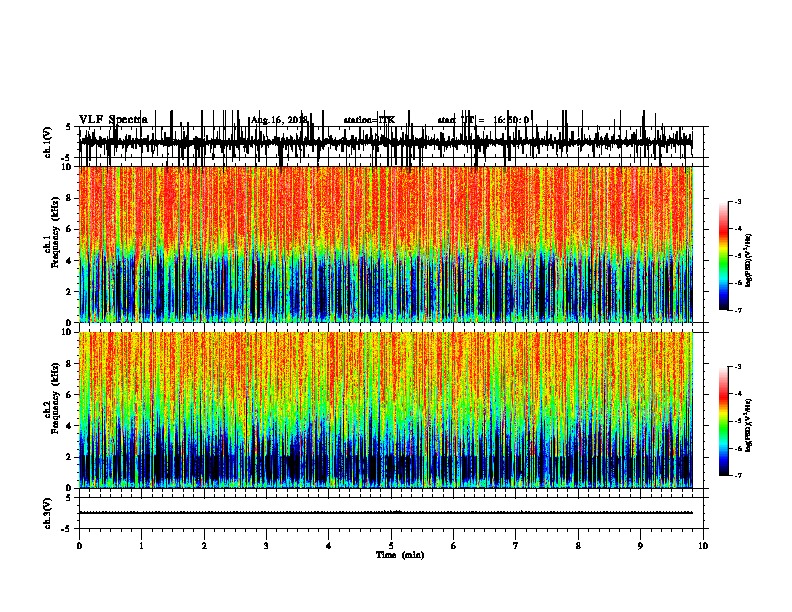Click the ch.1 frequency tick label '2'
The image size is (792, 612).
tap(70, 292)
